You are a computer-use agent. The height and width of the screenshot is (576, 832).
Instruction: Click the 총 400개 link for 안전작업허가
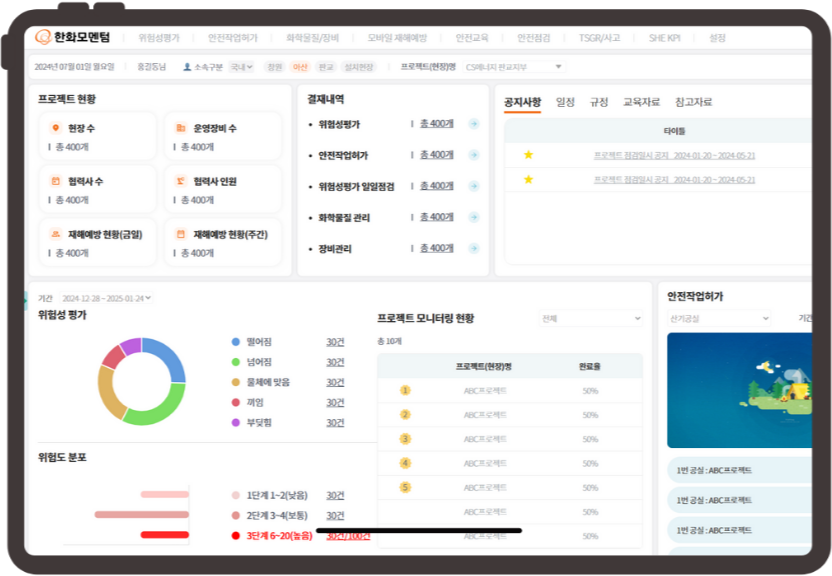[x=436, y=155]
